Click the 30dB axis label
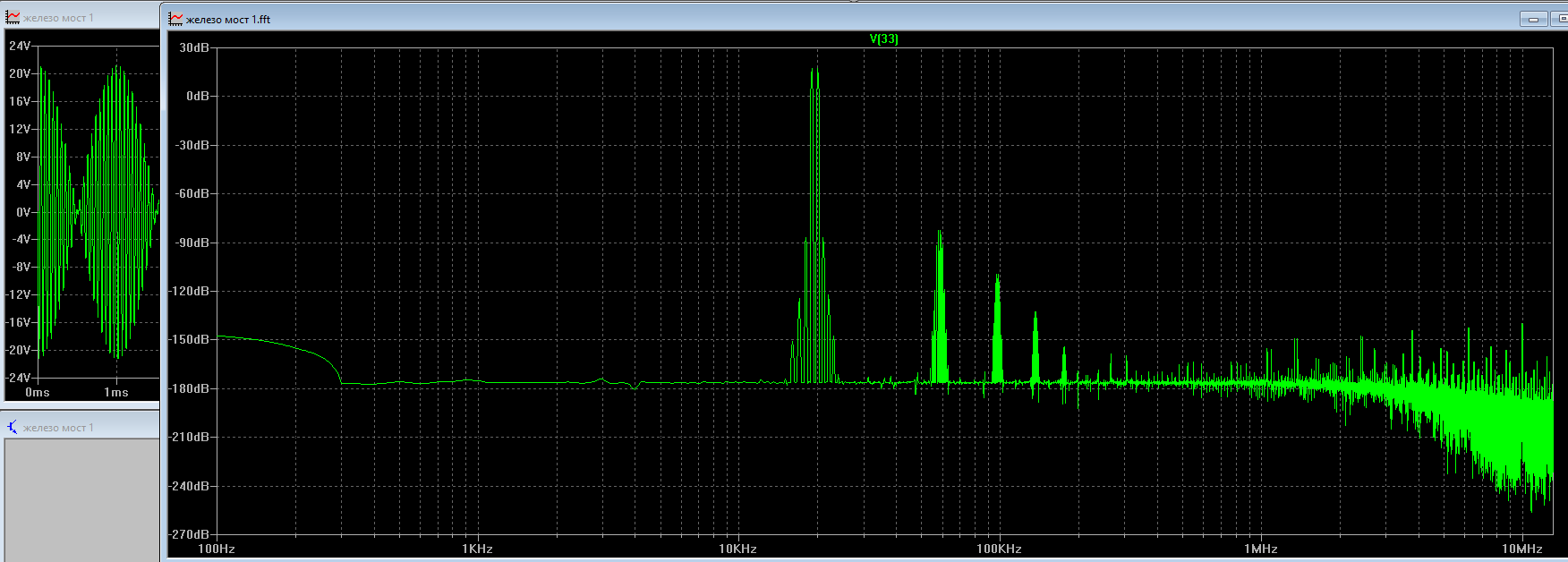1568x562 pixels. 193,47
